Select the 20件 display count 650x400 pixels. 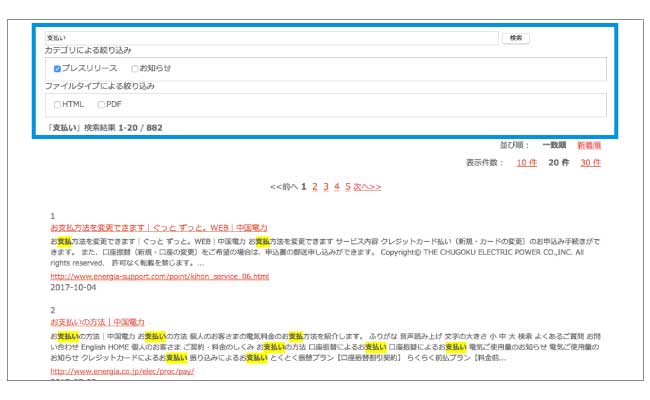point(558,162)
